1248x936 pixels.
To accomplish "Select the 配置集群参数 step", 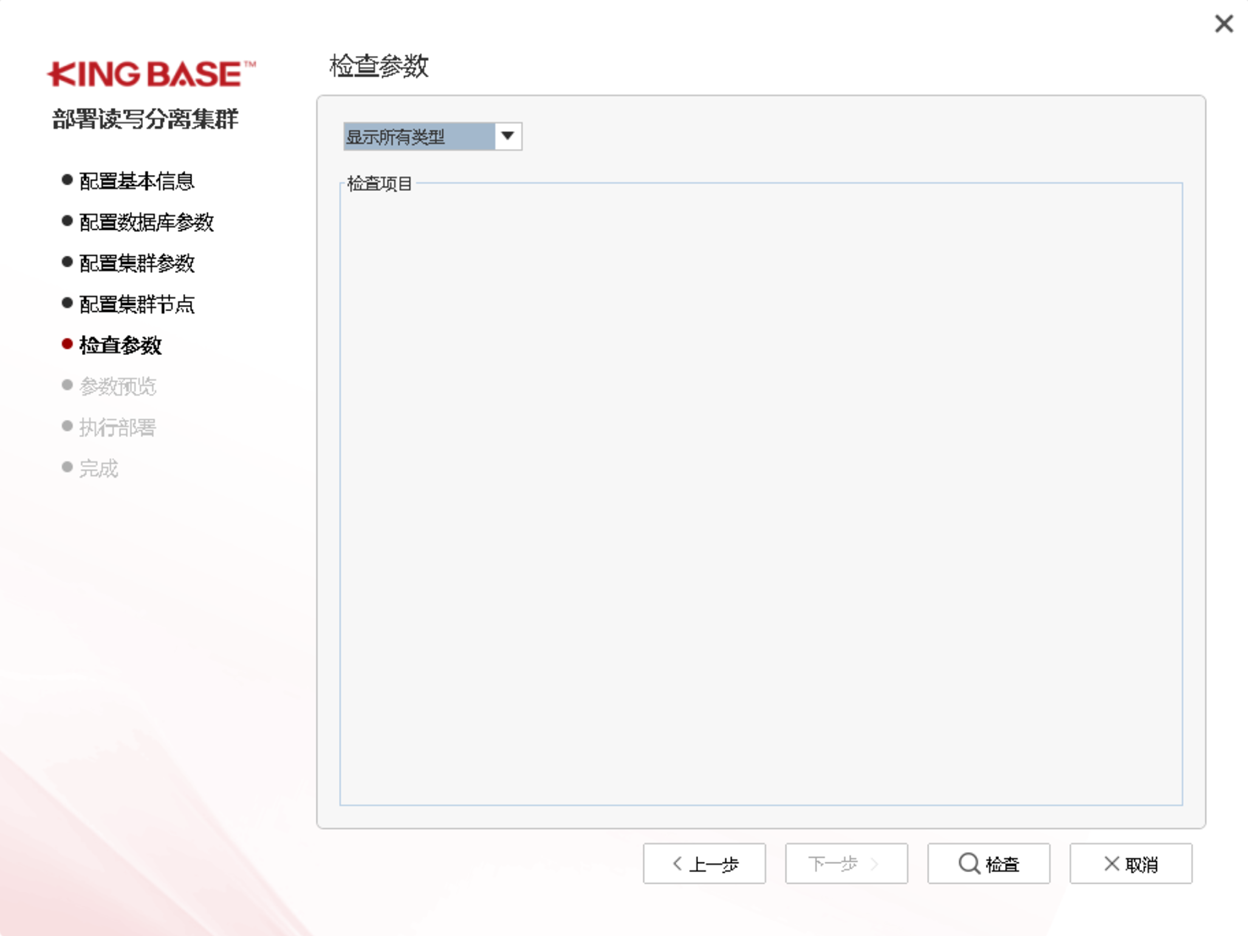I will coord(136,263).
